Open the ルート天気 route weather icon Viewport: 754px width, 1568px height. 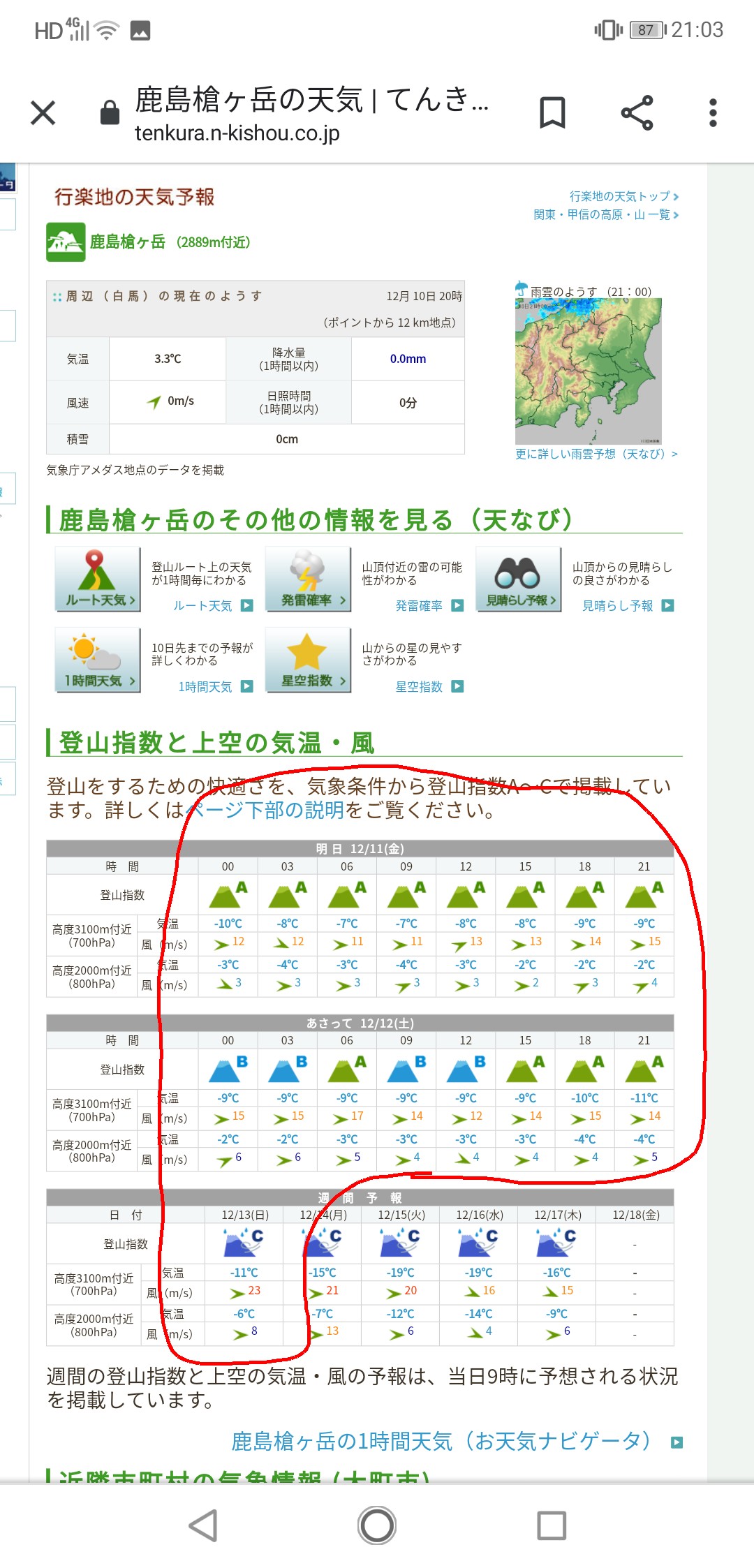pyautogui.click(x=98, y=579)
